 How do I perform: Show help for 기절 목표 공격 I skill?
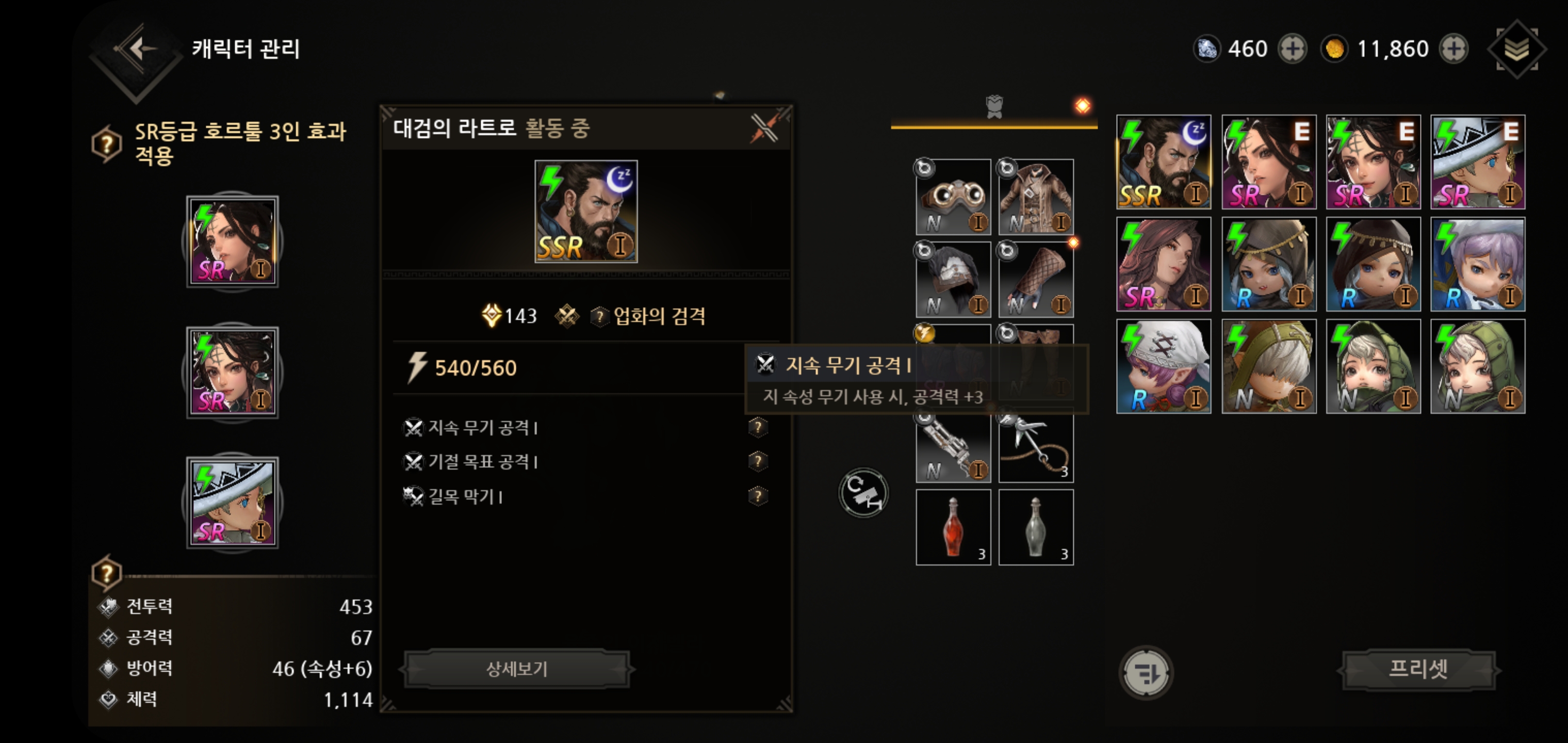tap(758, 461)
